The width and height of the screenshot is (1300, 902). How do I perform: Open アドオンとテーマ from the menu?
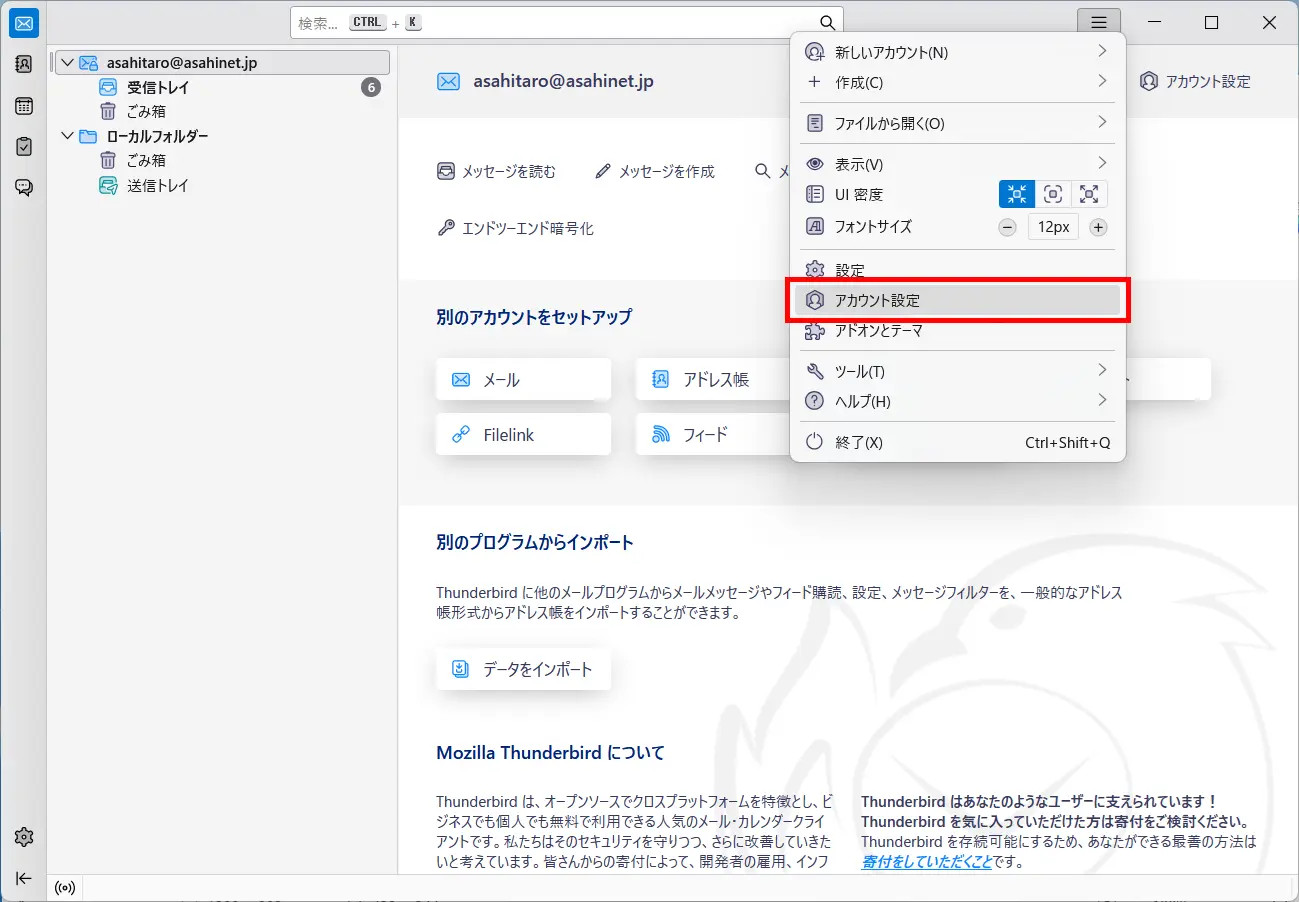pos(878,331)
